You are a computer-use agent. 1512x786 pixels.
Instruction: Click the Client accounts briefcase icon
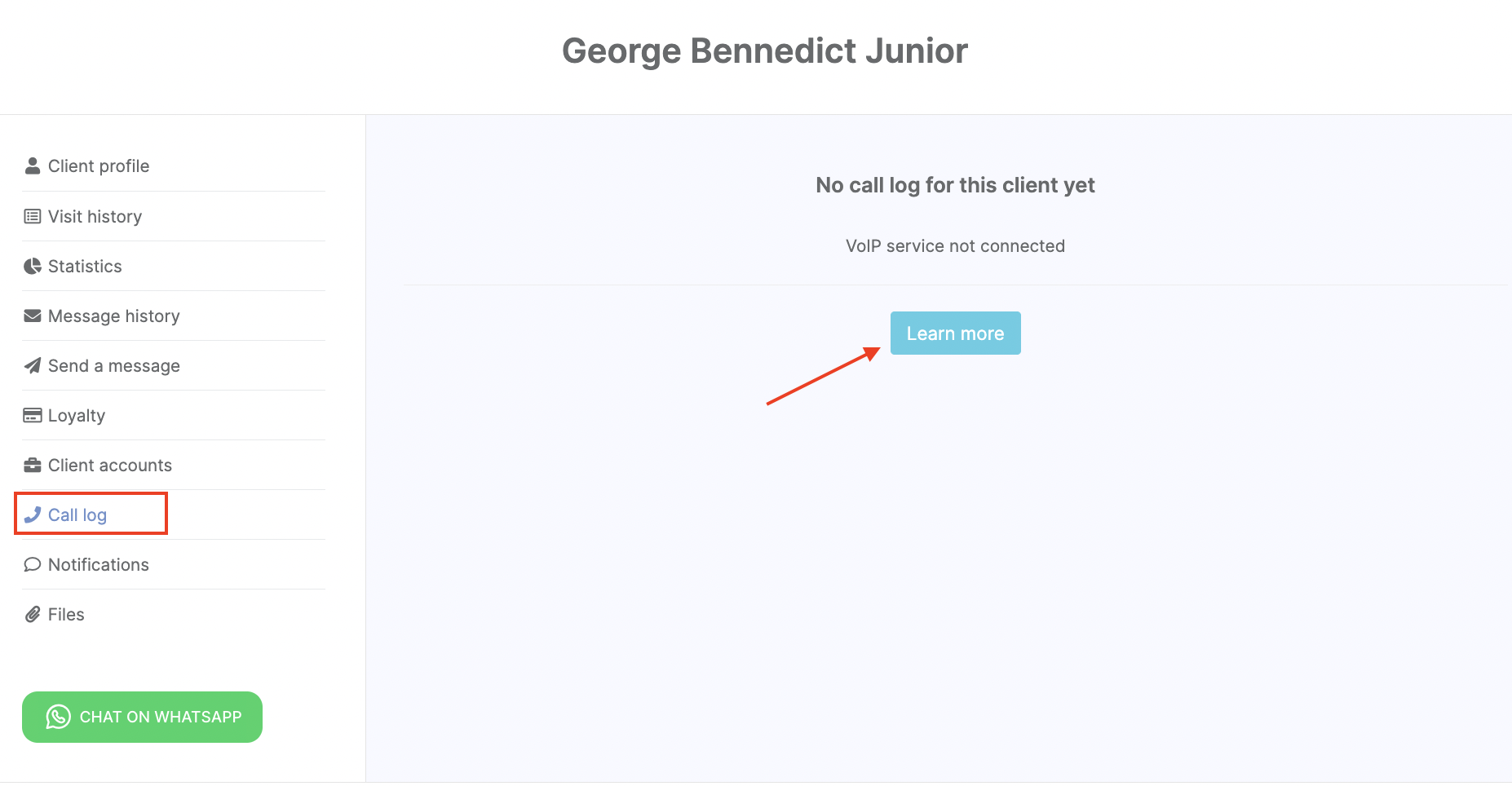point(33,466)
